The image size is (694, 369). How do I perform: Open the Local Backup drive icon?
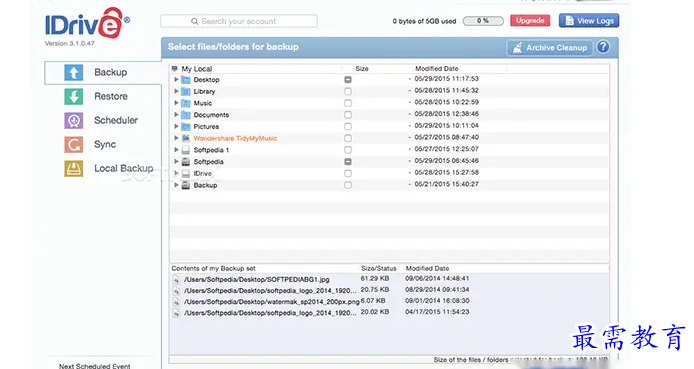click(x=73, y=169)
